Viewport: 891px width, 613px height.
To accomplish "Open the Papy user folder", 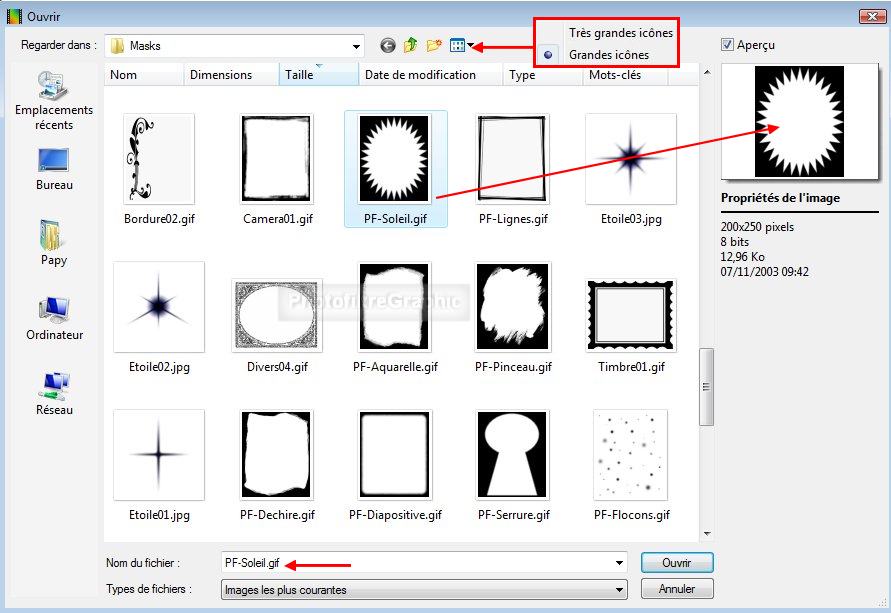I will (x=54, y=243).
